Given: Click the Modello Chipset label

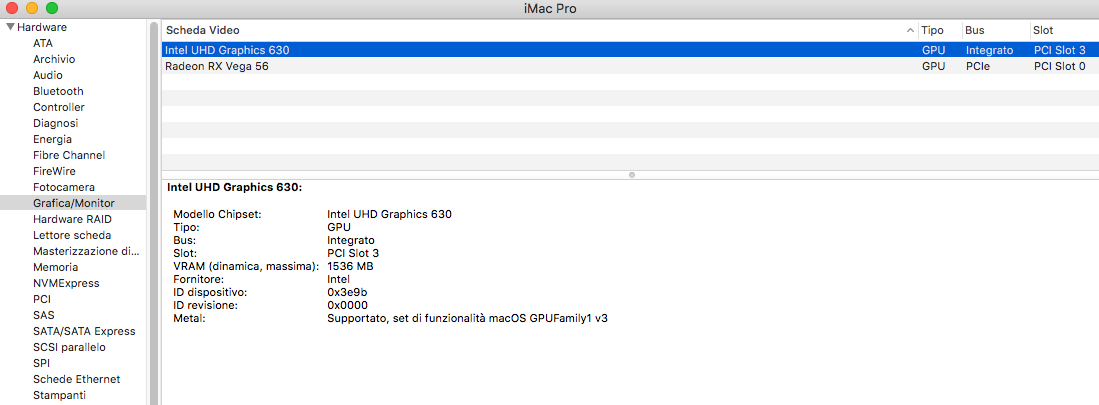Looking at the screenshot, I should (217, 214).
